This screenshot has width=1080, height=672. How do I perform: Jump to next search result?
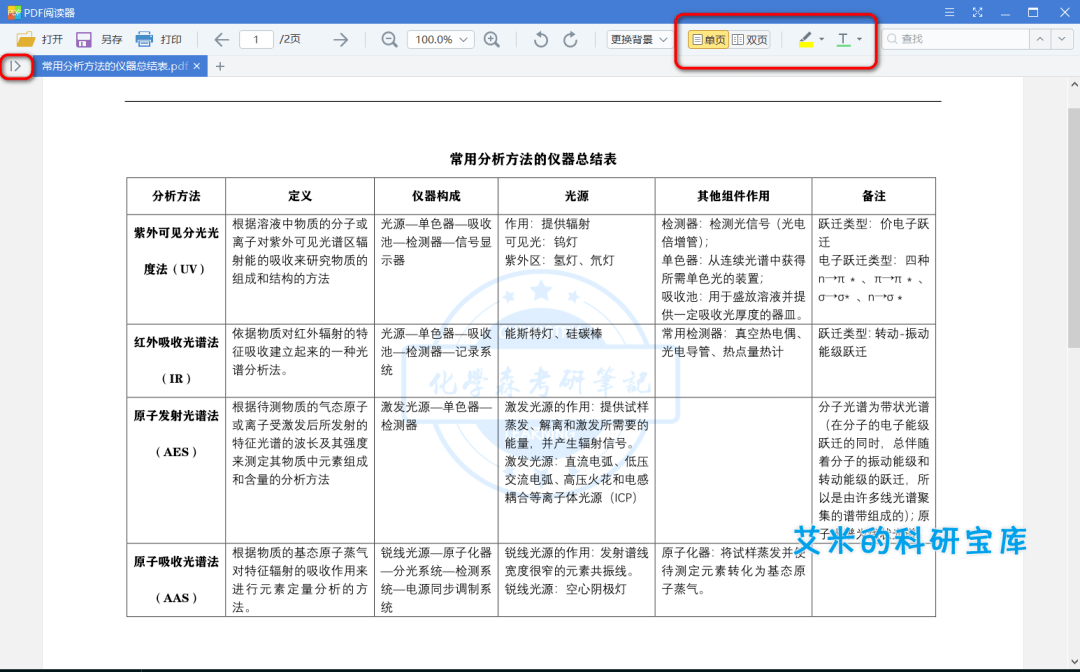pos(1062,39)
